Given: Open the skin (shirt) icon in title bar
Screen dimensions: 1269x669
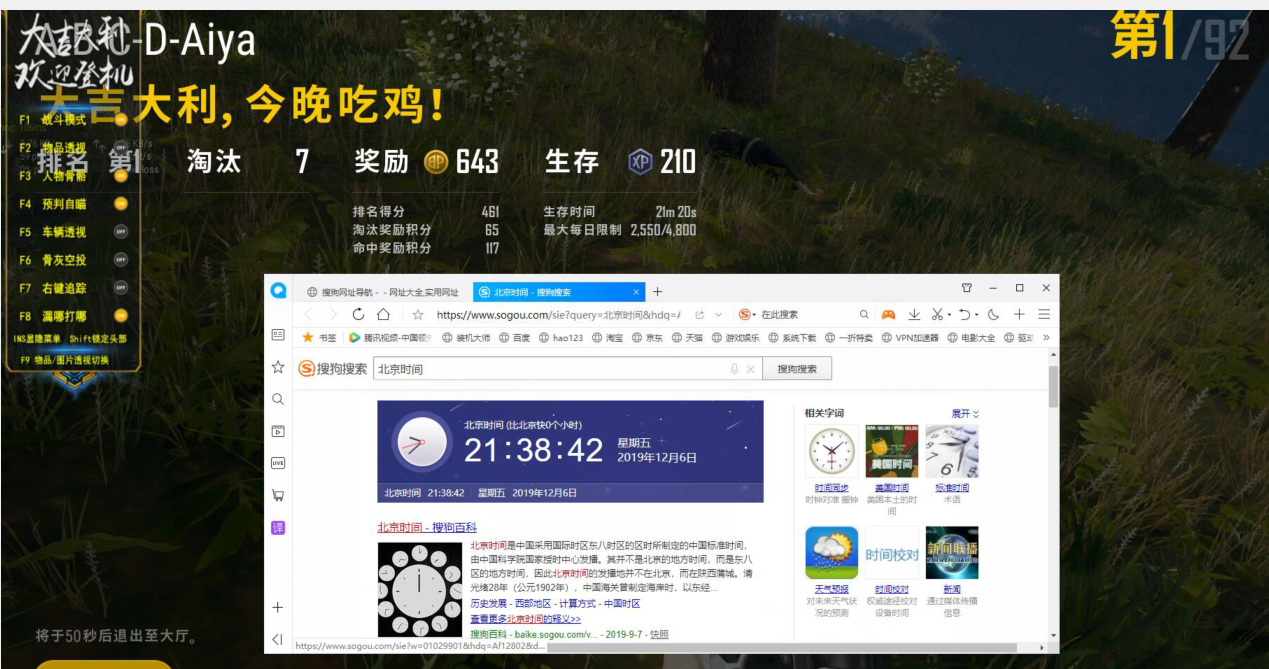Looking at the screenshot, I should point(967,288).
